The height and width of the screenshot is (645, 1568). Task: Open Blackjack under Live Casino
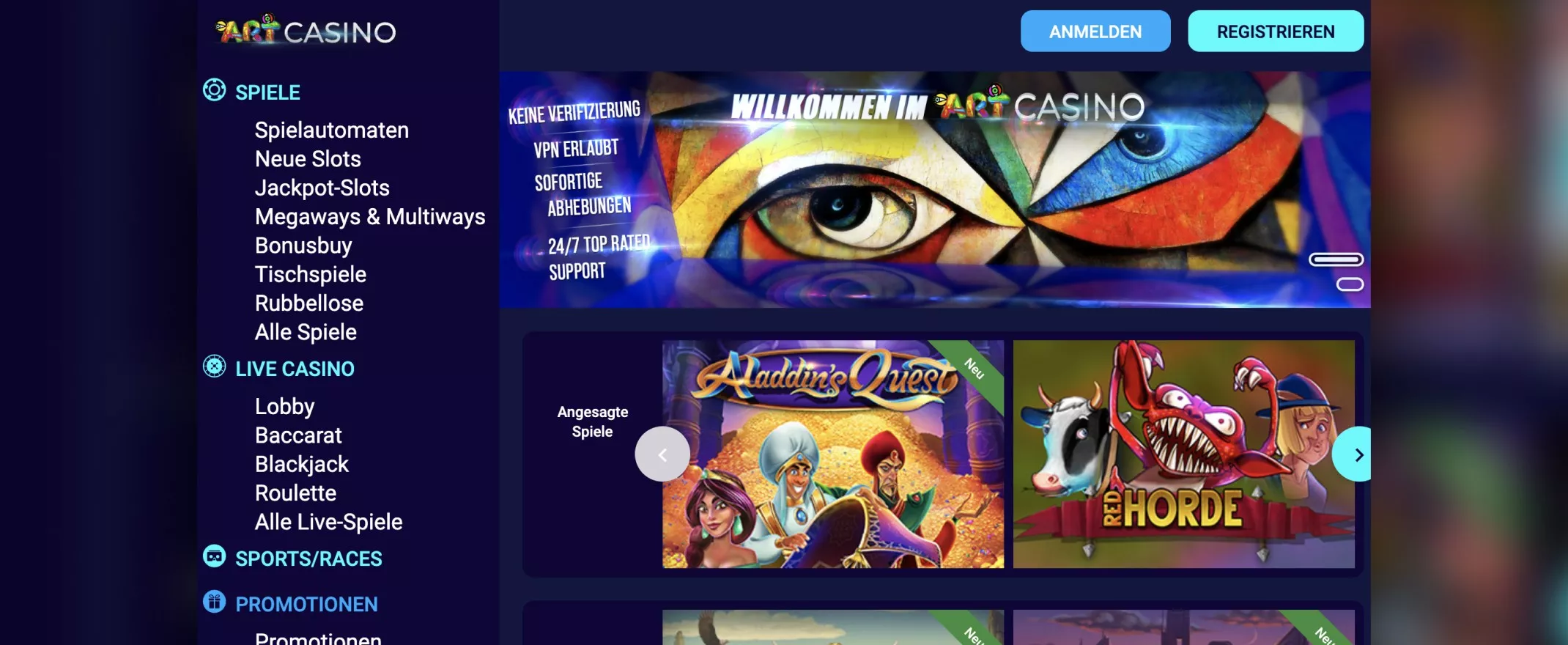coord(302,465)
